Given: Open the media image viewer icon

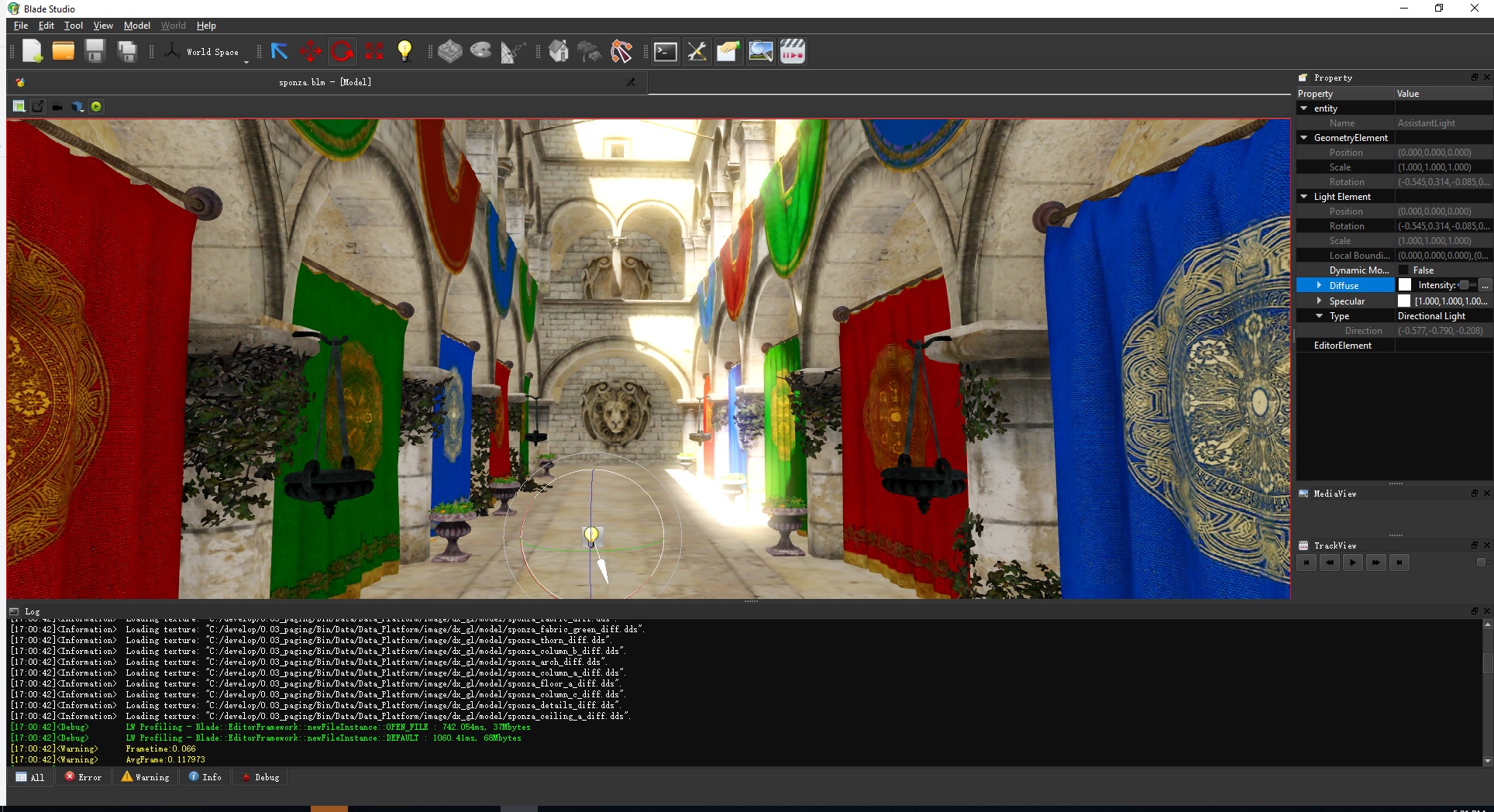Looking at the screenshot, I should [x=761, y=52].
